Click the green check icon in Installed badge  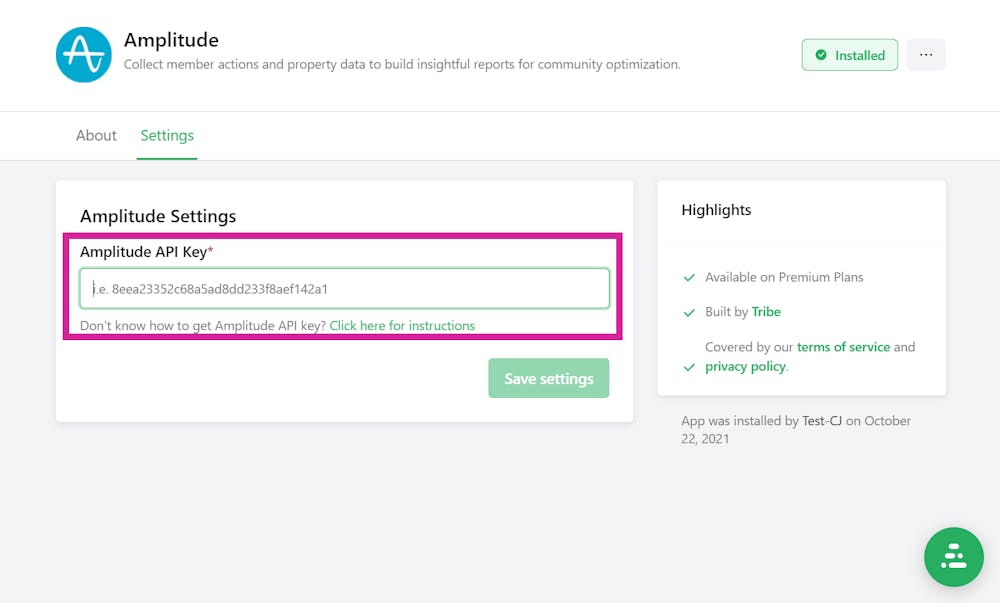(821, 56)
